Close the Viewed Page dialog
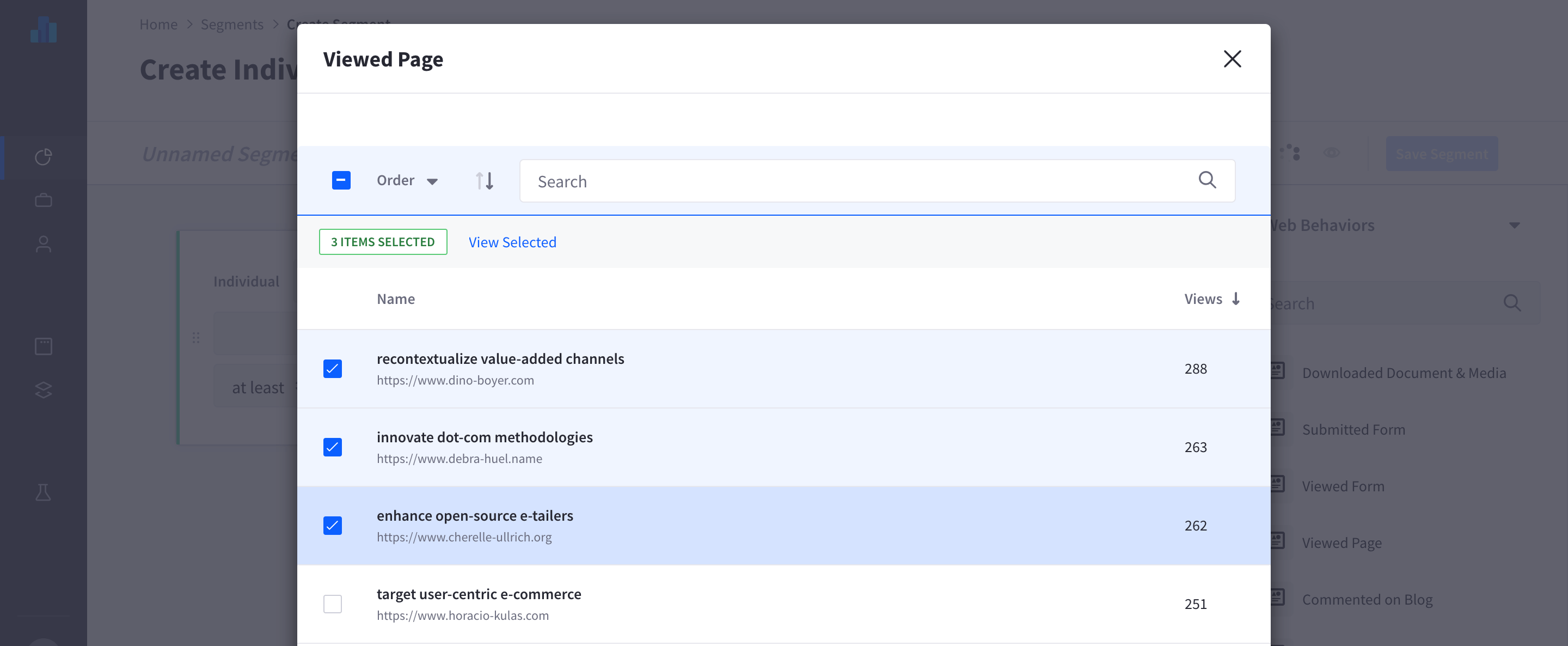Viewport: 1568px width, 646px height. pos(1232,59)
